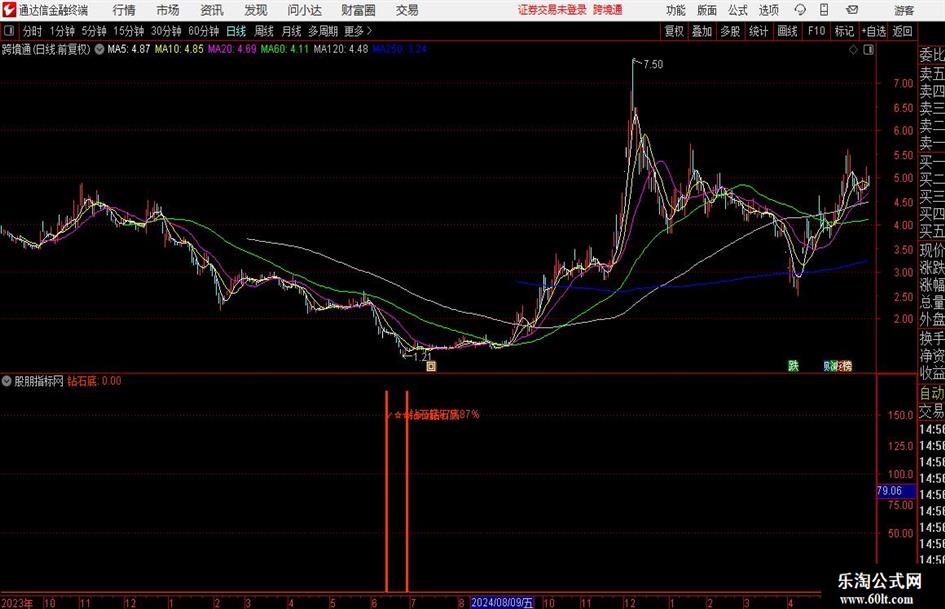Click the MA20: 4.69 indicator value
Screen dimensions: 945x609
click(x=232, y=49)
